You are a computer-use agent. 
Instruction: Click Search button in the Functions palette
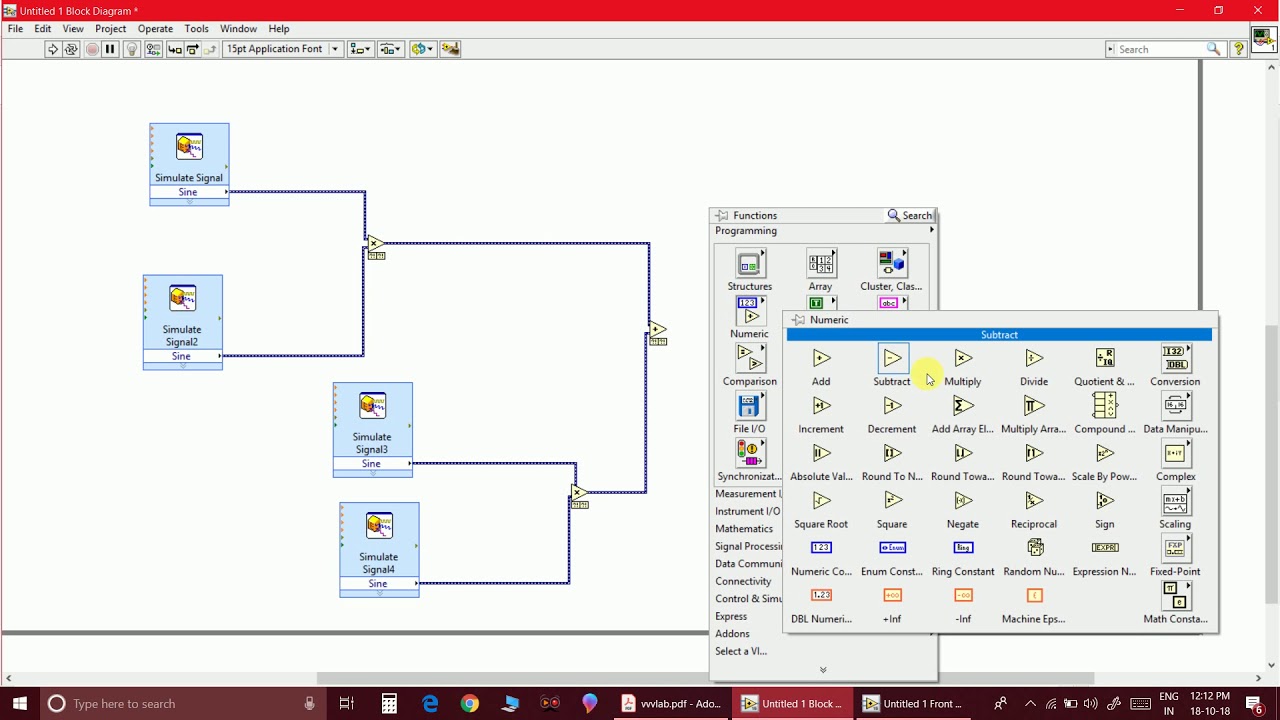(910, 215)
